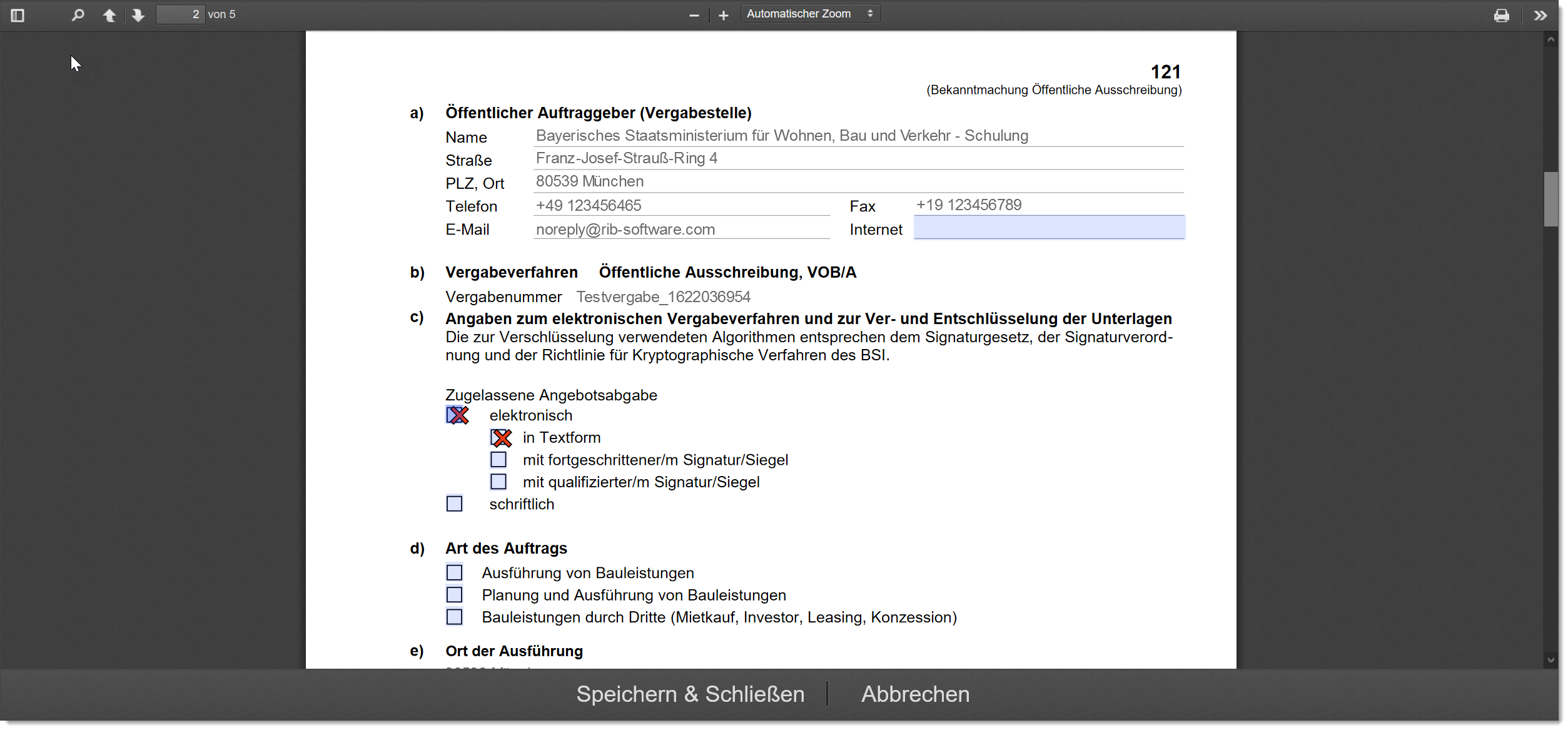Screen dimensions: 1568x730
Task: Click the E-Mail field
Action: pos(681,229)
